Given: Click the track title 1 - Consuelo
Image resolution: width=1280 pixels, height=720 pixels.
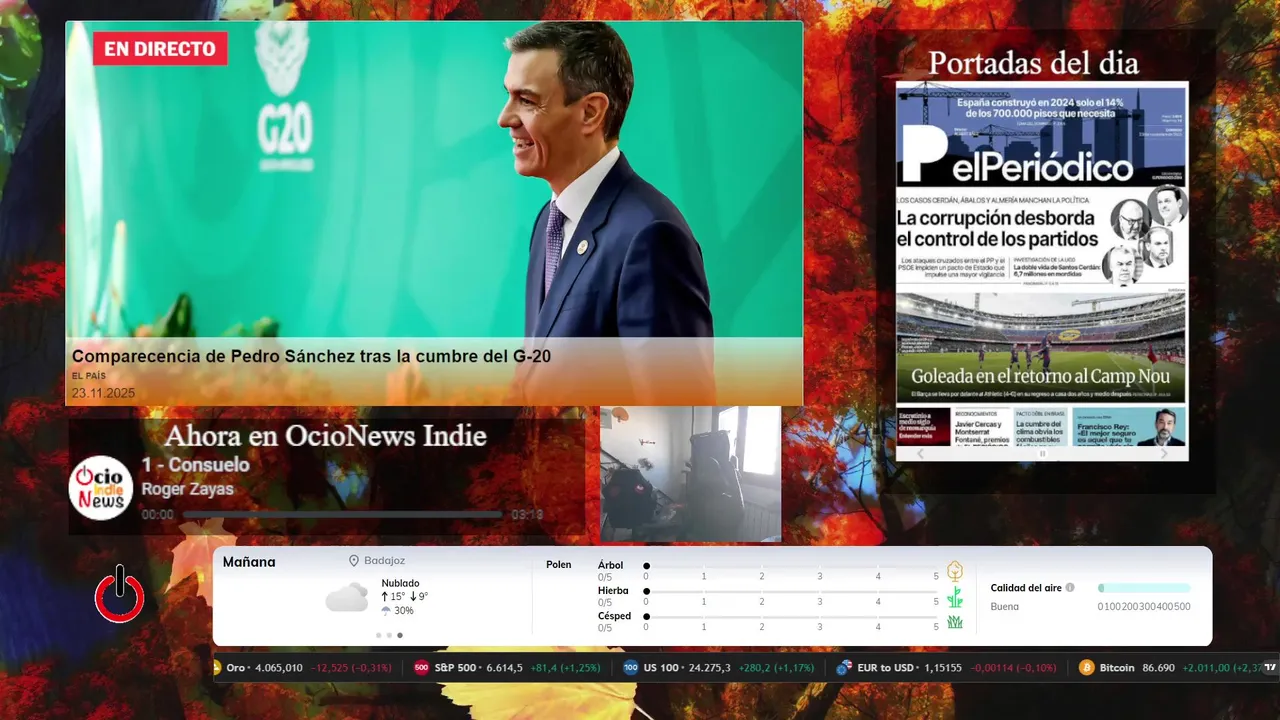Looking at the screenshot, I should tap(195, 465).
